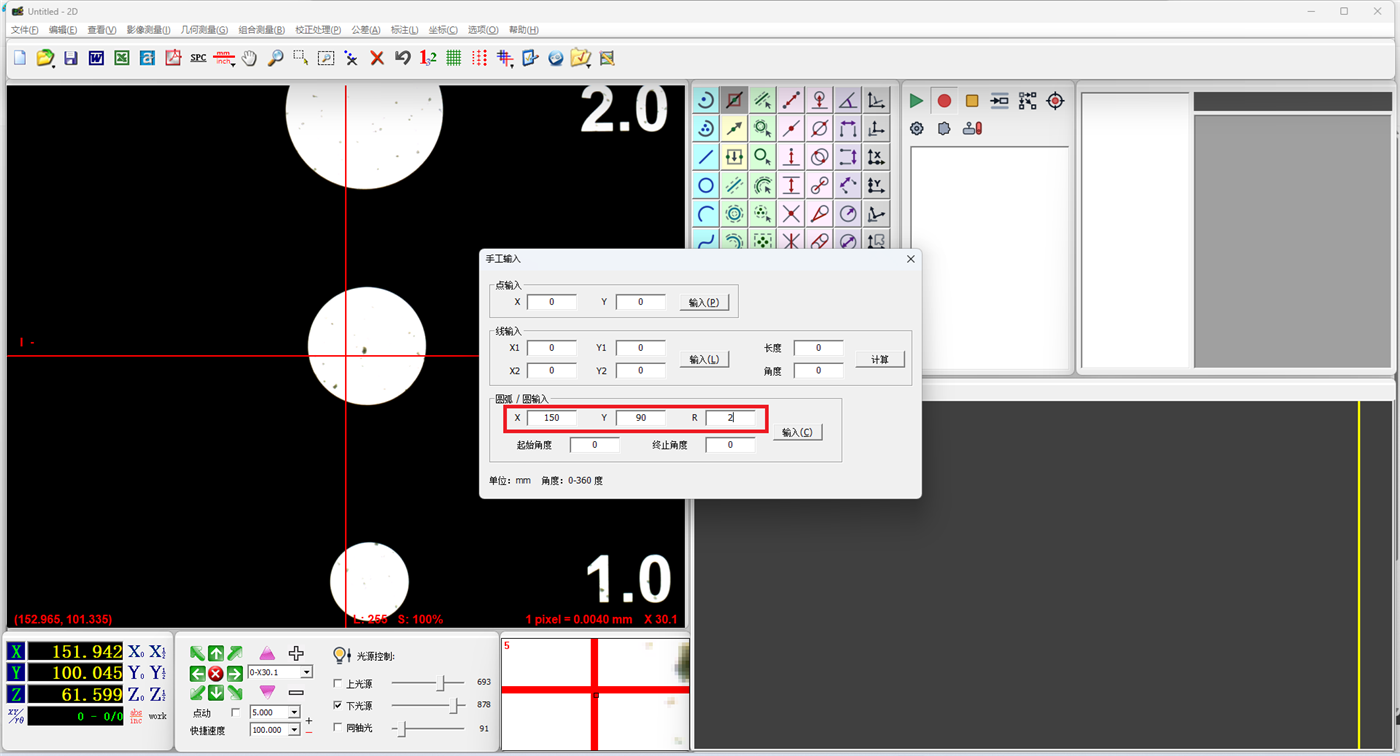Viewport: 1400px width, 756px height.
Task: Undo the last action
Action: tap(402, 58)
